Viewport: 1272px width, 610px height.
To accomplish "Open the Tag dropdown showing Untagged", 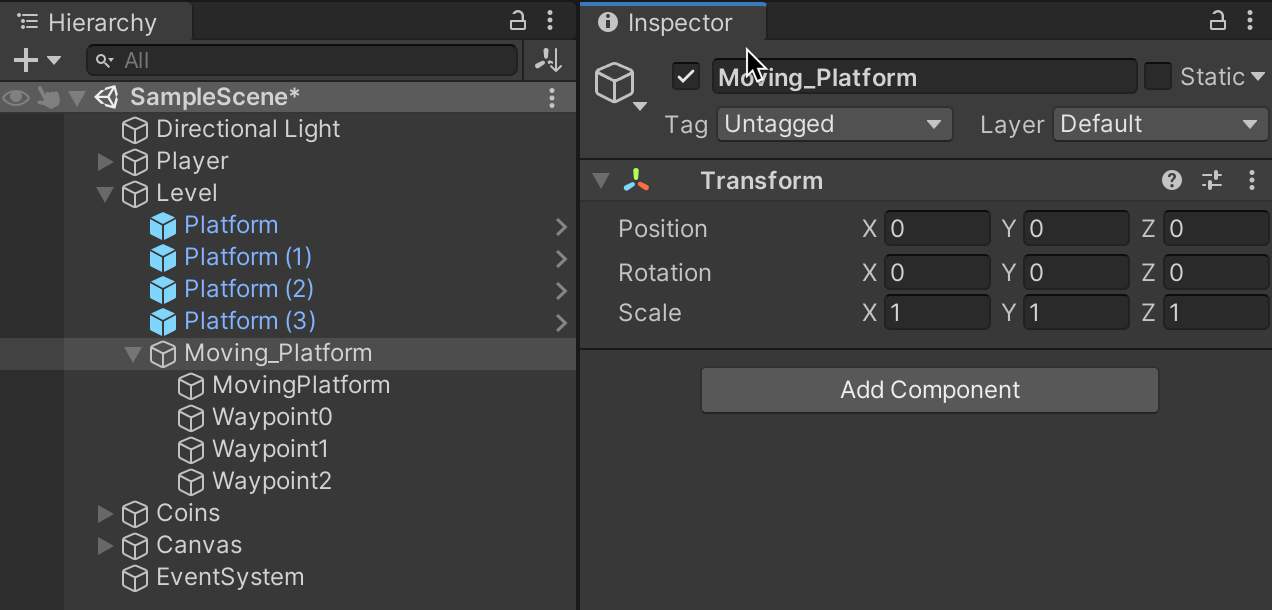I will pyautogui.click(x=834, y=124).
